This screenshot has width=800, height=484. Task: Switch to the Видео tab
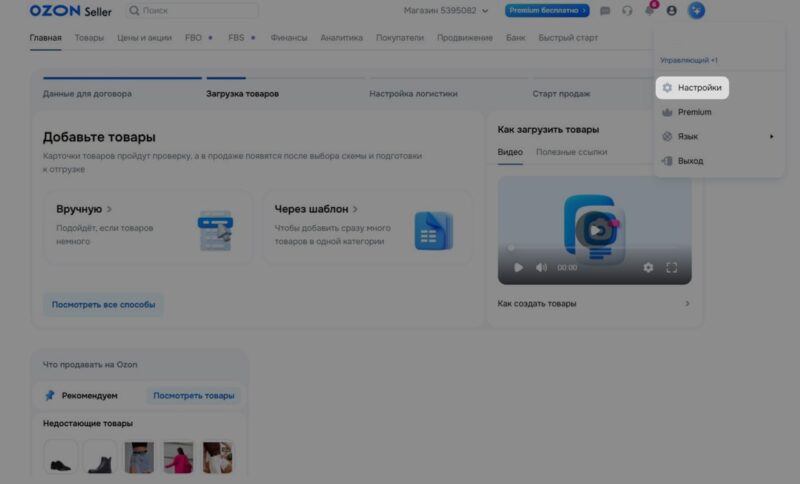(510, 152)
